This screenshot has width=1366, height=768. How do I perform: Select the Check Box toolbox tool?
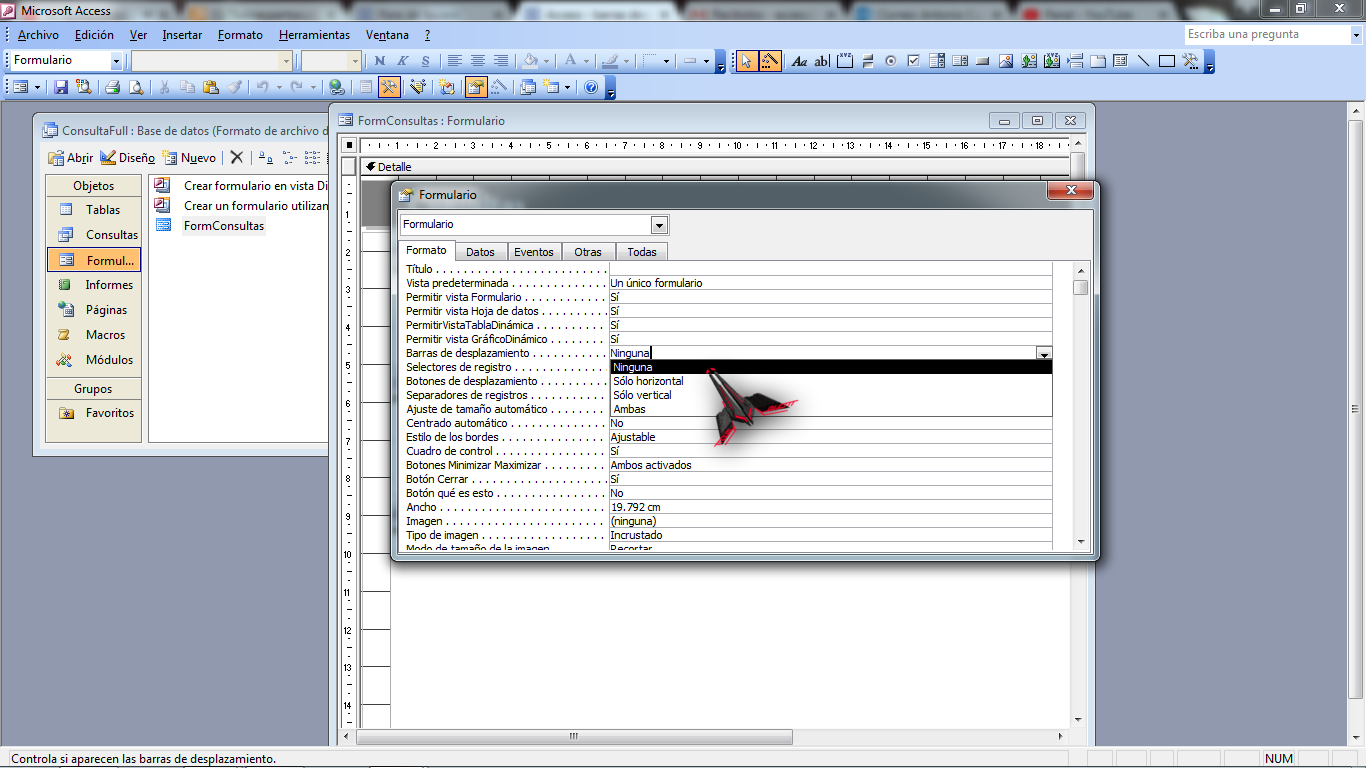(913, 61)
